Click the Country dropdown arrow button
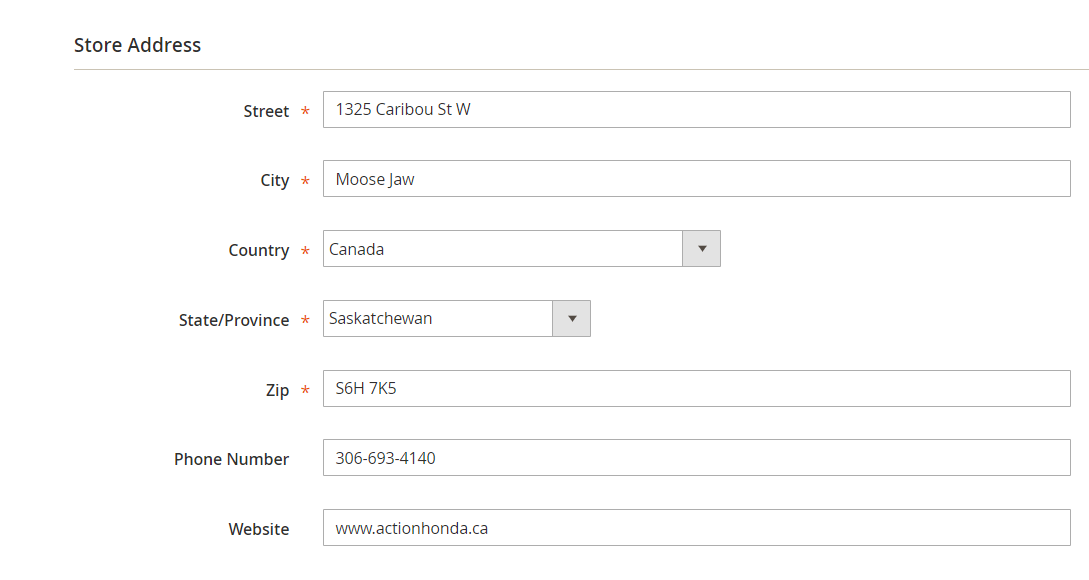The width and height of the screenshot is (1089, 580). click(x=701, y=249)
